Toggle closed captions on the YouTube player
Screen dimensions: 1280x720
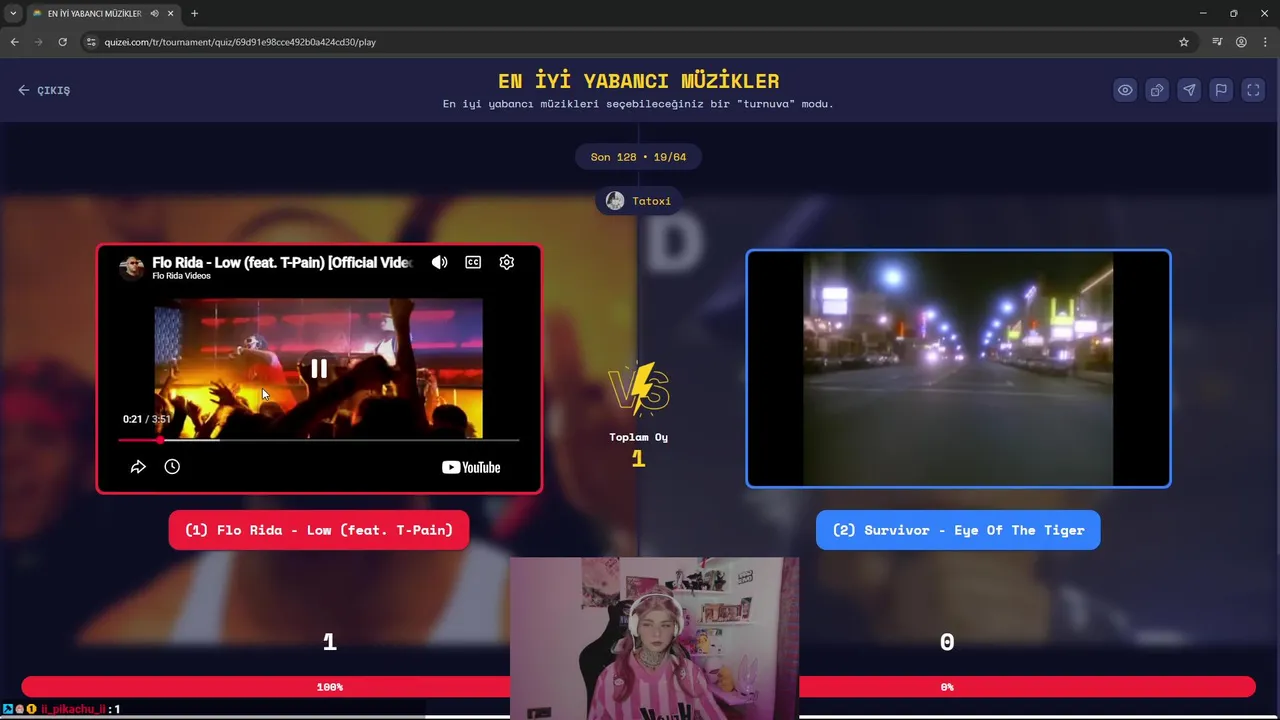[x=473, y=262]
